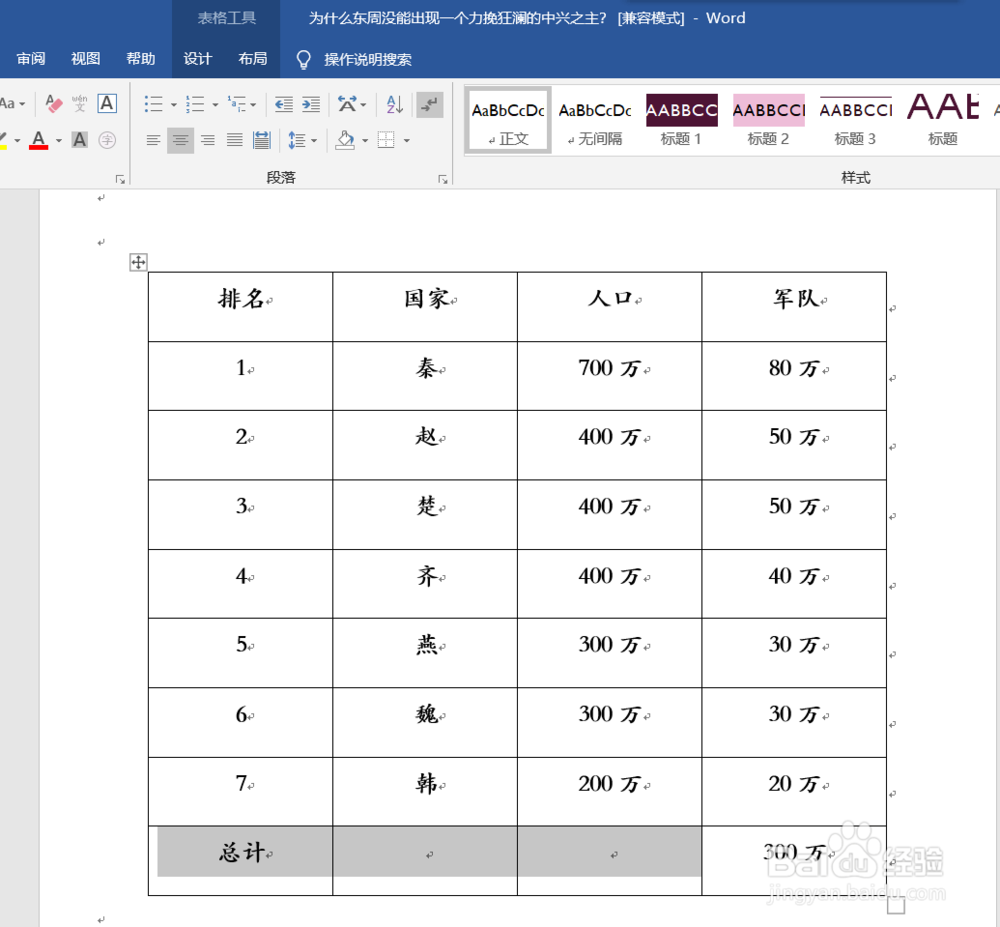Click the cell containing 韩
The image size is (1000, 927).
click(425, 792)
